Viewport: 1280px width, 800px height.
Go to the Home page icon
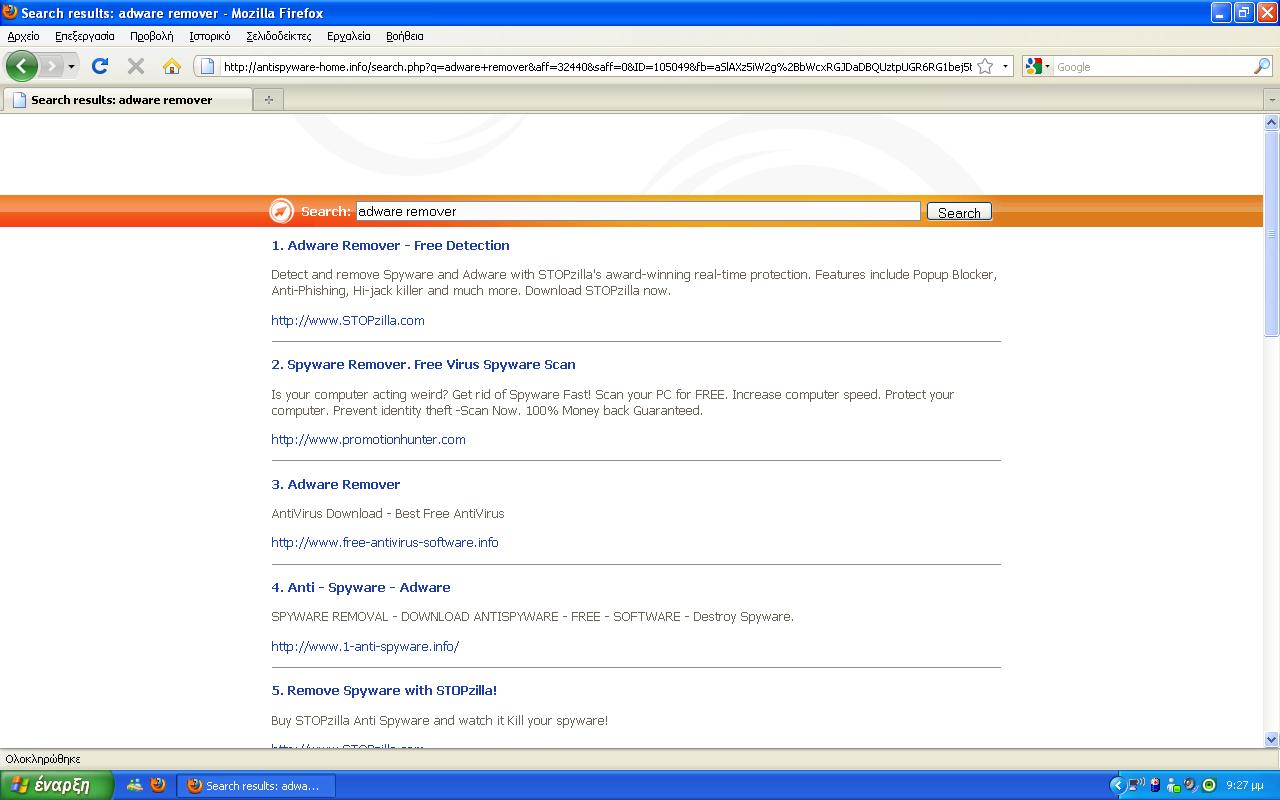point(172,66)
